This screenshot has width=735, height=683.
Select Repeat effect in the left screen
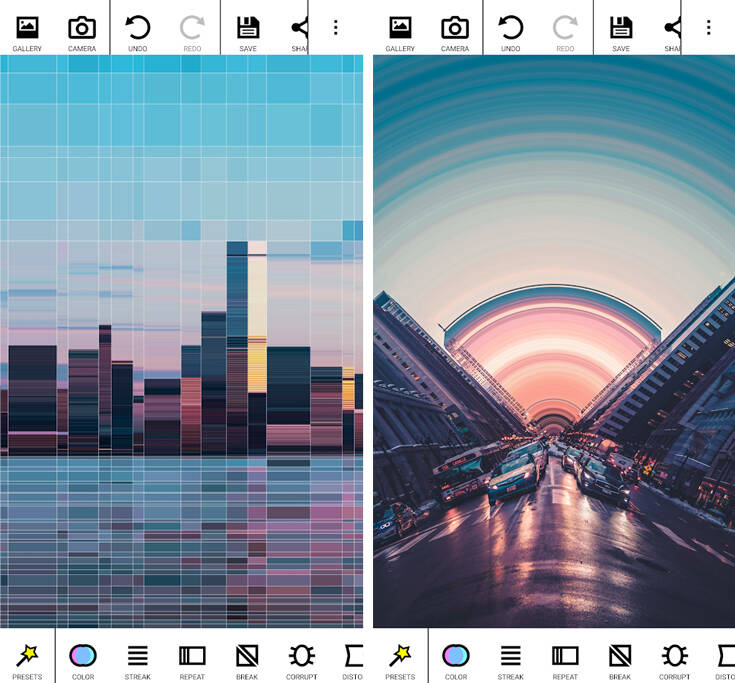[x=192, y=660]
